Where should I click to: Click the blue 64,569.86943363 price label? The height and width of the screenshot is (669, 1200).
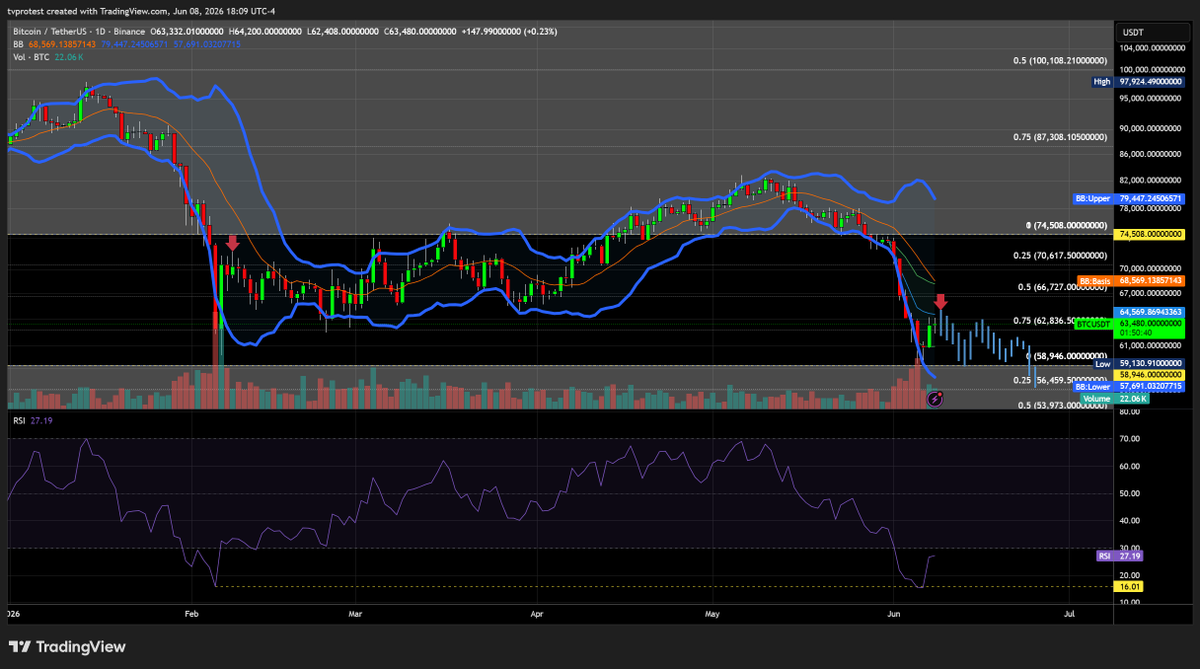point(1150,312)
